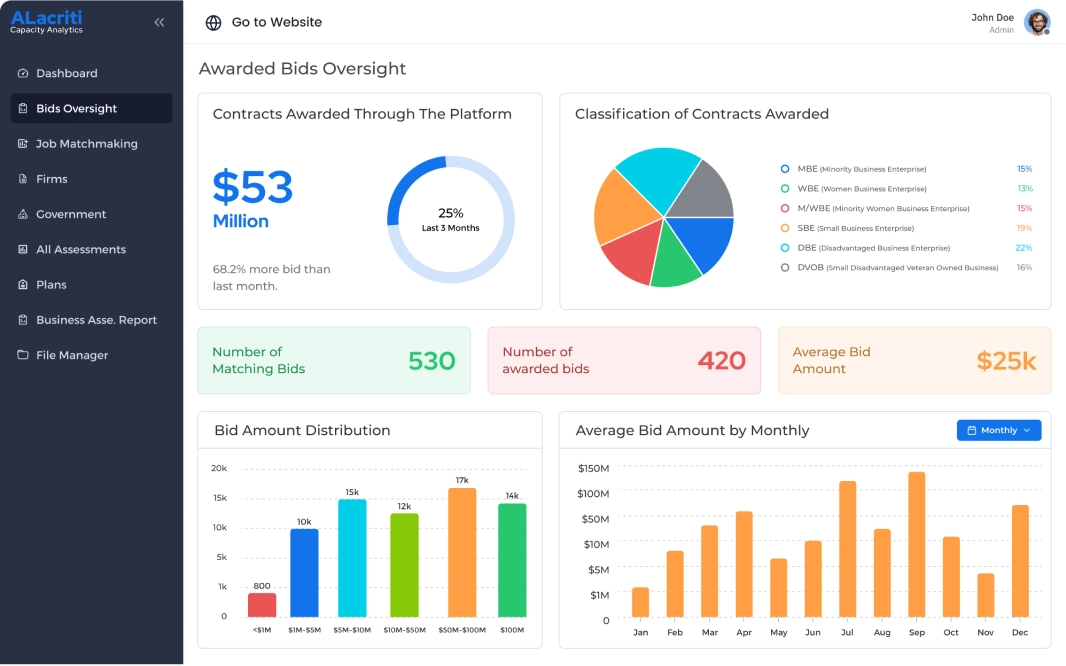
Task: Click the Go to Website link
Action: (276, 22)
